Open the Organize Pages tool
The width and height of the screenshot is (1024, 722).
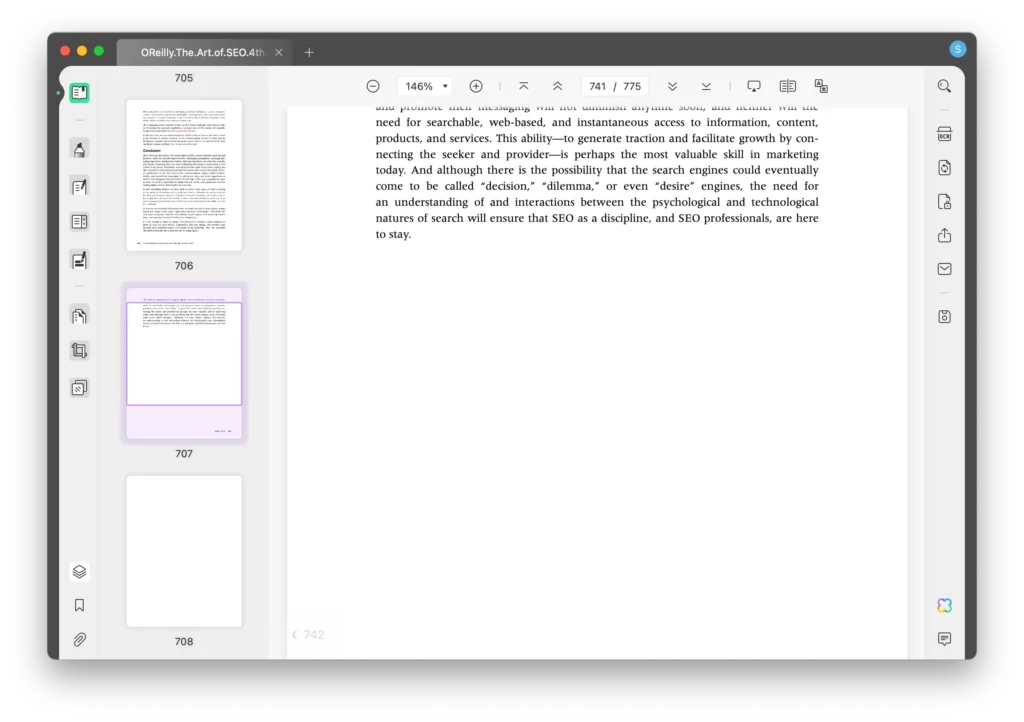click(79, 317)
